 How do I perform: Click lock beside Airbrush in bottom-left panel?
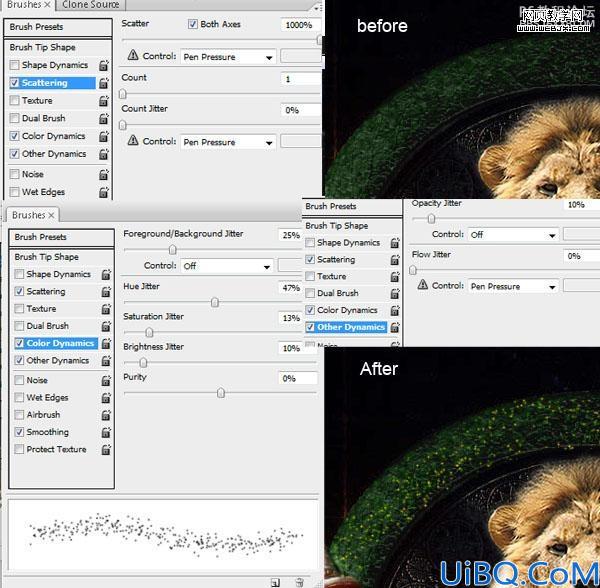pos(106,415)
